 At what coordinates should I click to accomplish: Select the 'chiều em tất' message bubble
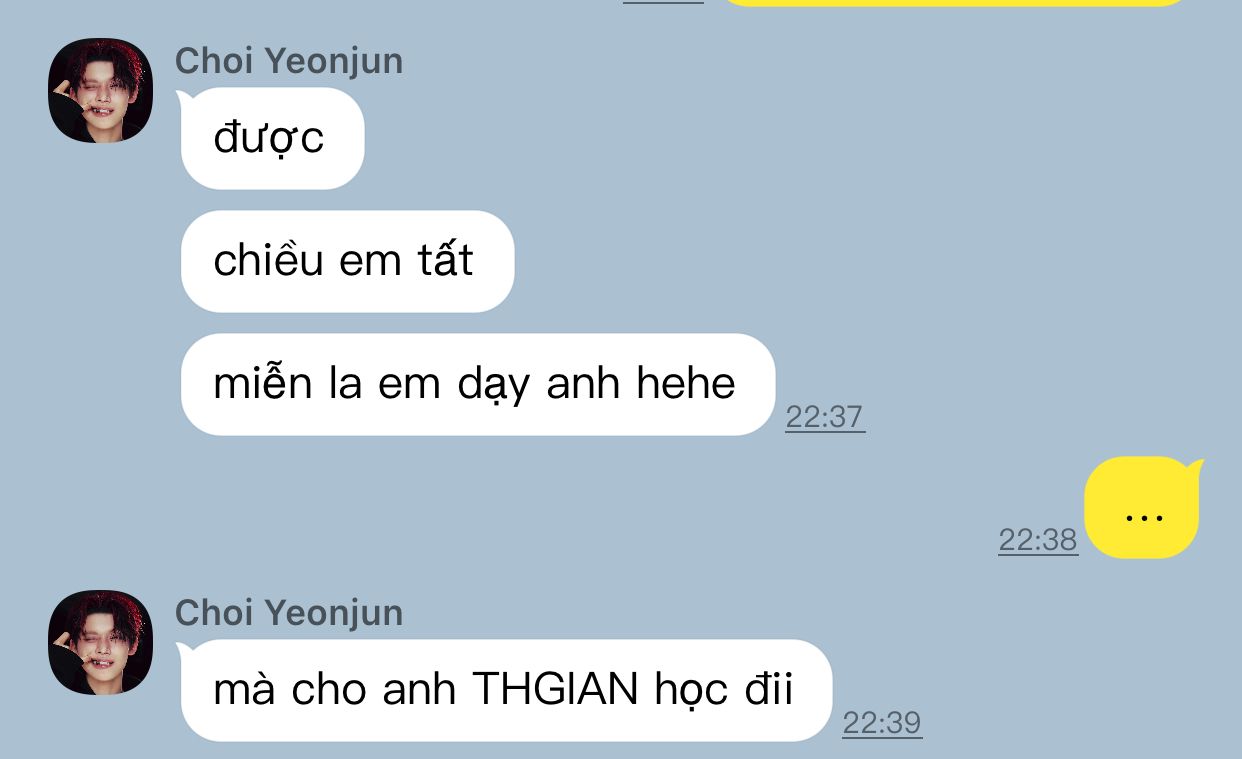[x=347, y=261]
